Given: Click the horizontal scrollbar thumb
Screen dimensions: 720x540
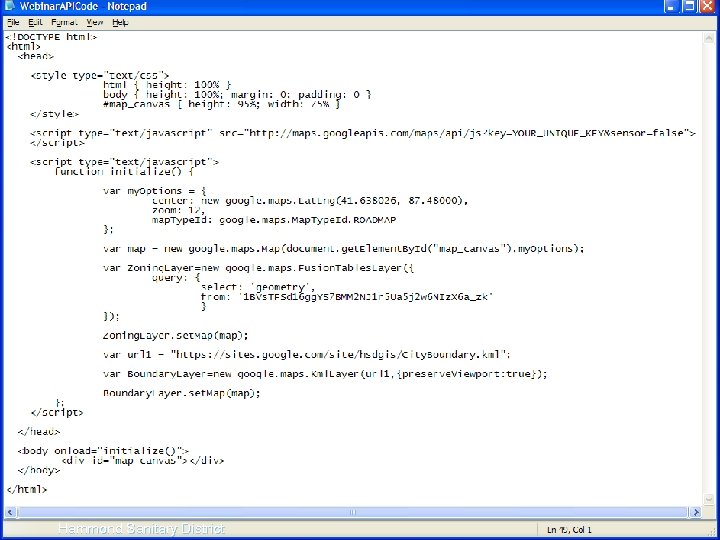Looking at the screenshot, I should (x=352, y=512).
